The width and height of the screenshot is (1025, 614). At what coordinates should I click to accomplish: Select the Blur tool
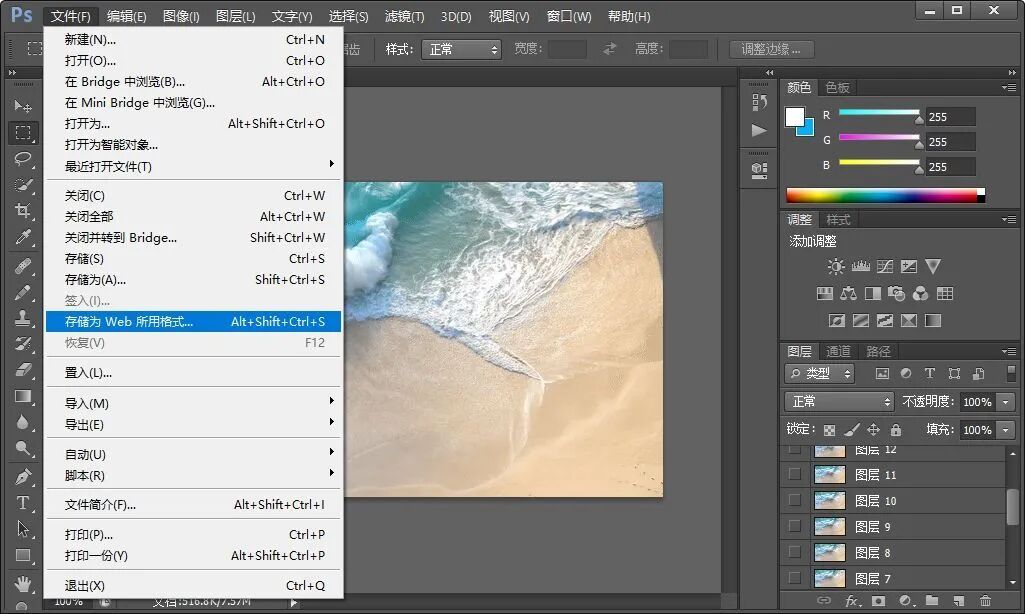[x=23, y=422]
